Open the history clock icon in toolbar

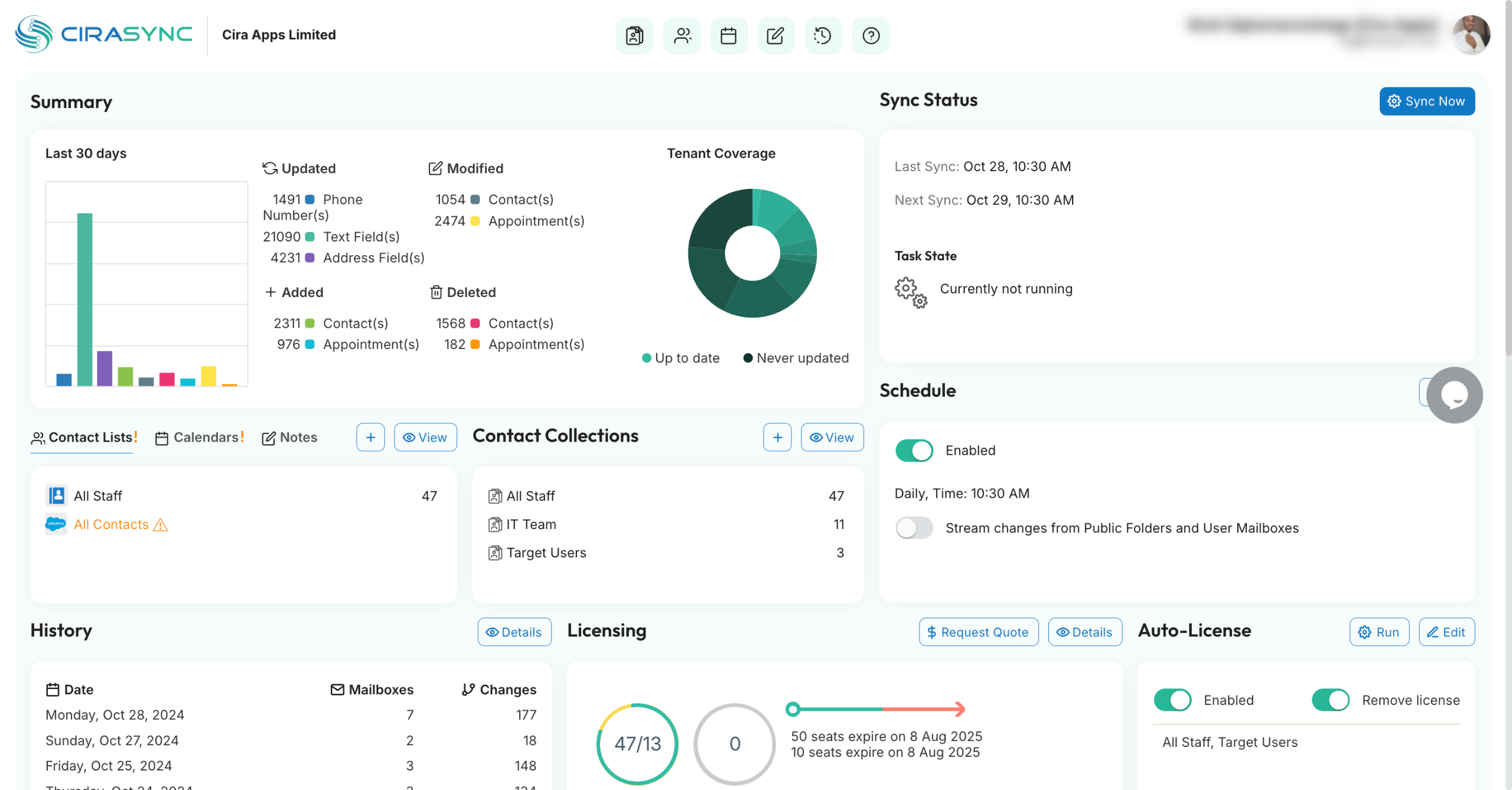[x=823, y=35]
